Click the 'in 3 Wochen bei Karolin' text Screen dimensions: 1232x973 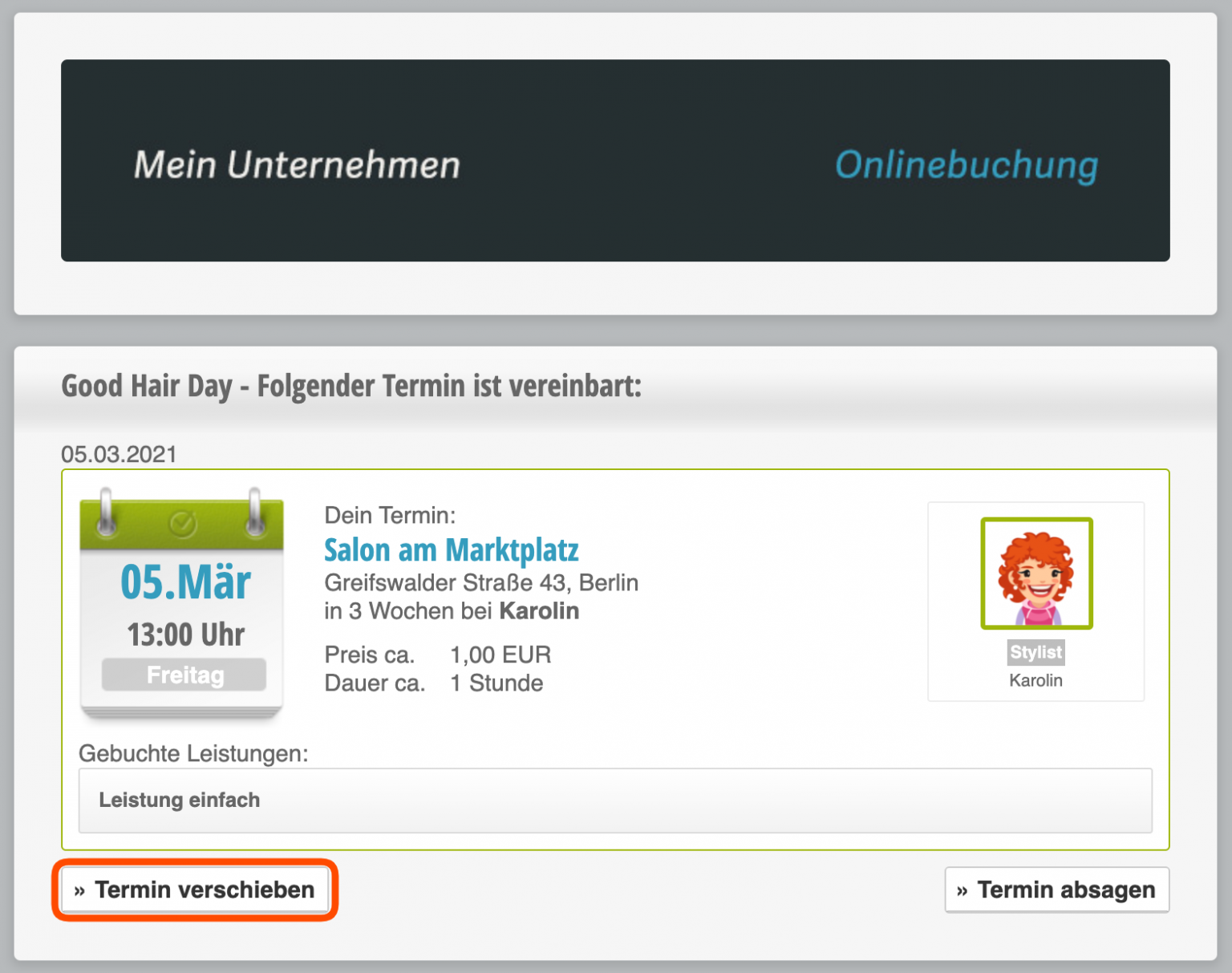point(452,611)
